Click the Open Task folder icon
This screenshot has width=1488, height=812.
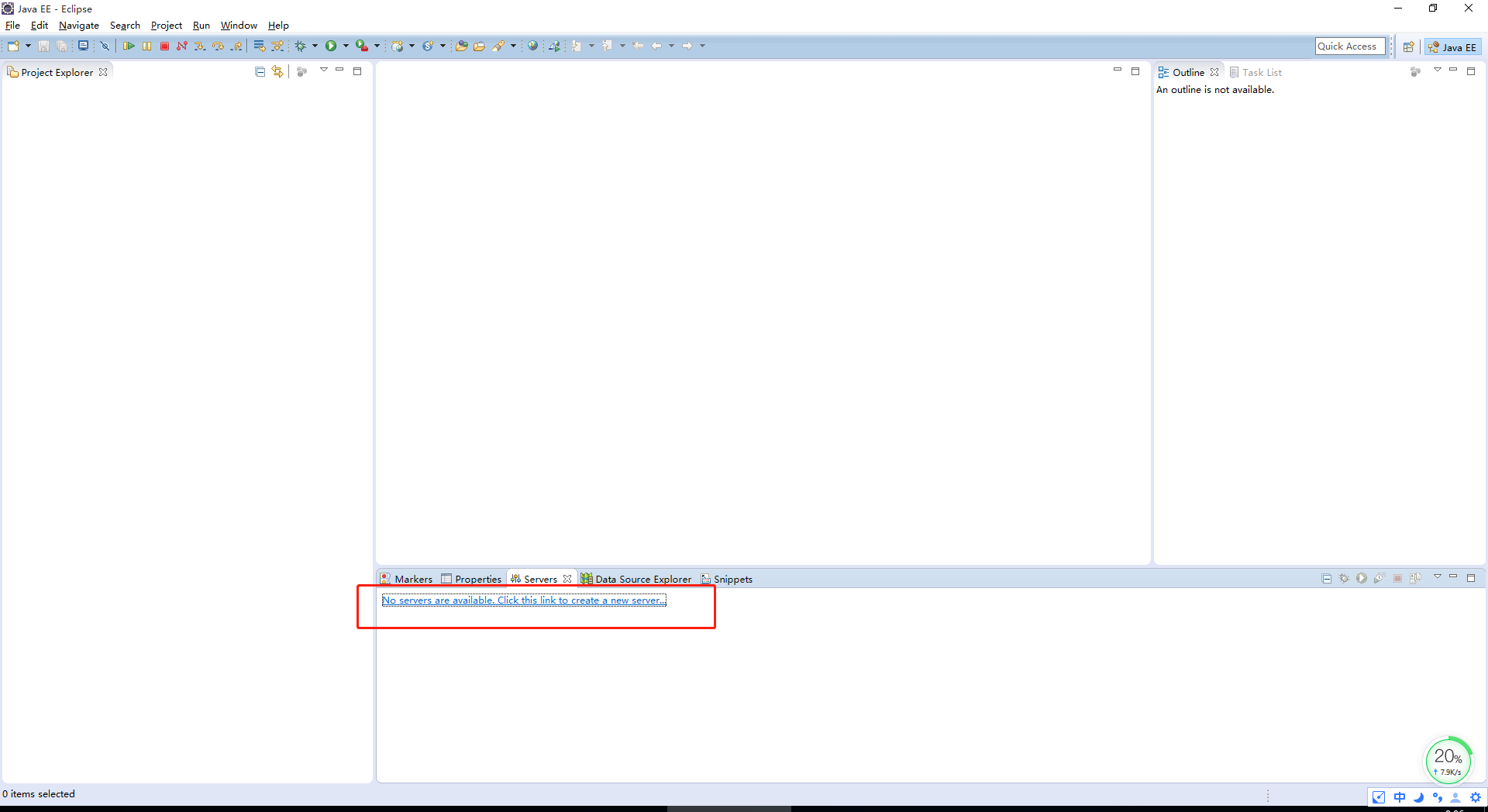pos(479,46)
